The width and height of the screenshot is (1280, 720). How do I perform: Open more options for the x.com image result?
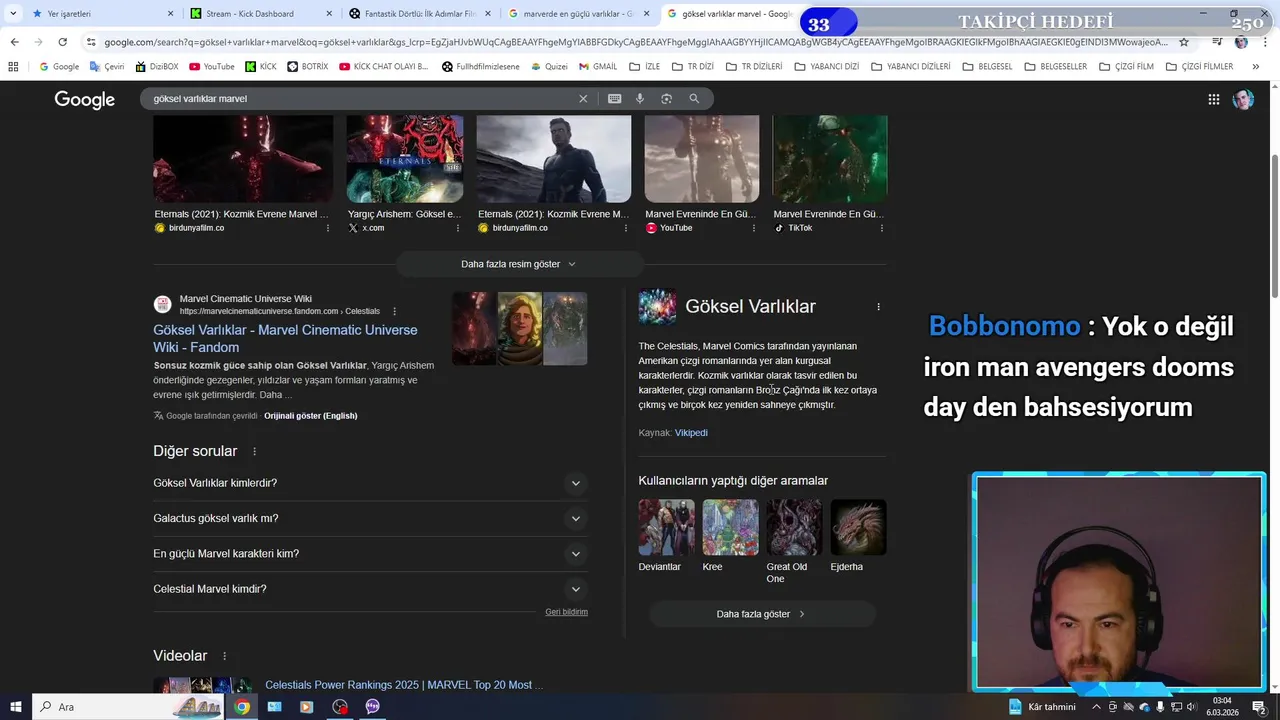(x=458, y=228)
